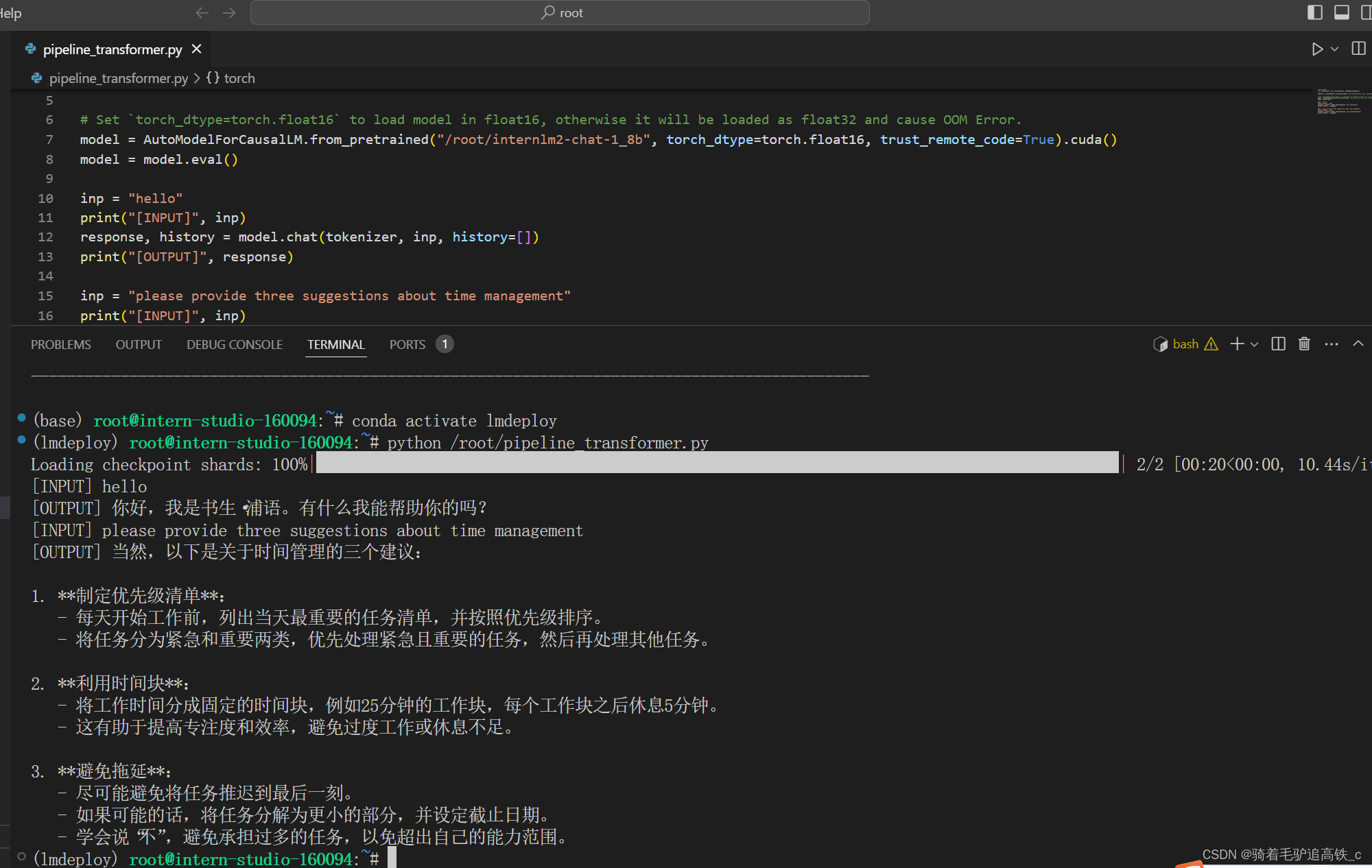Run the Python file using the play icon

1317,49
